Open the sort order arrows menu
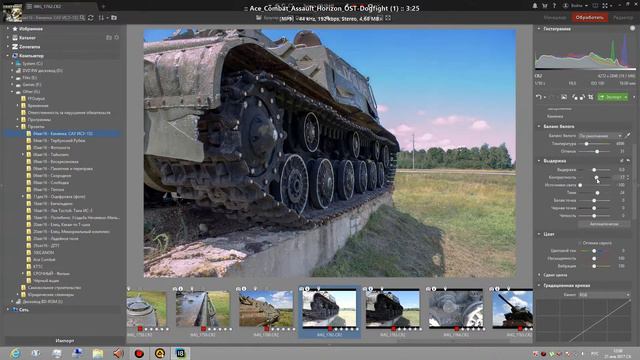 point(102,18)
